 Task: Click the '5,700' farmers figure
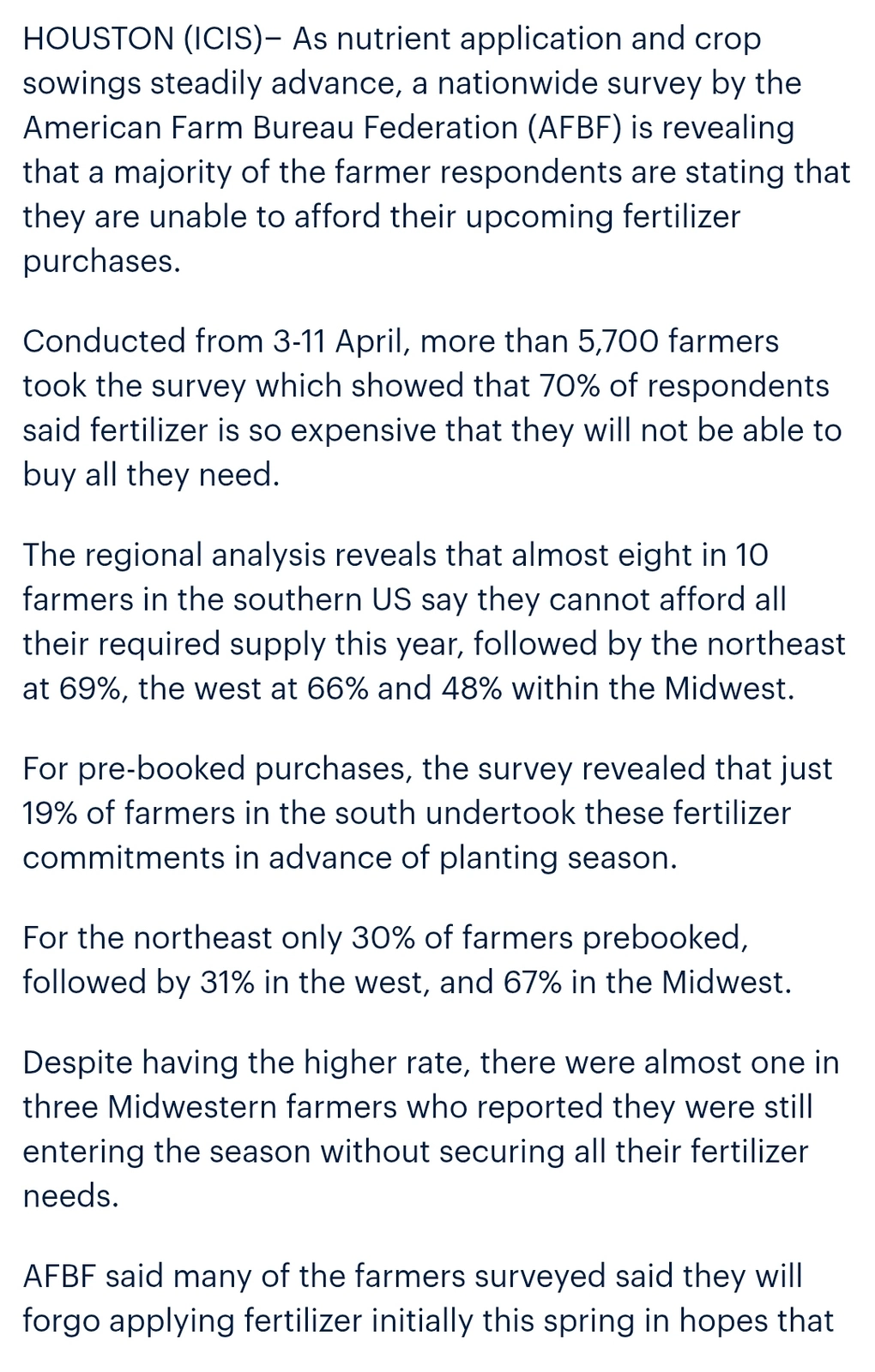[x=618, y=341]
